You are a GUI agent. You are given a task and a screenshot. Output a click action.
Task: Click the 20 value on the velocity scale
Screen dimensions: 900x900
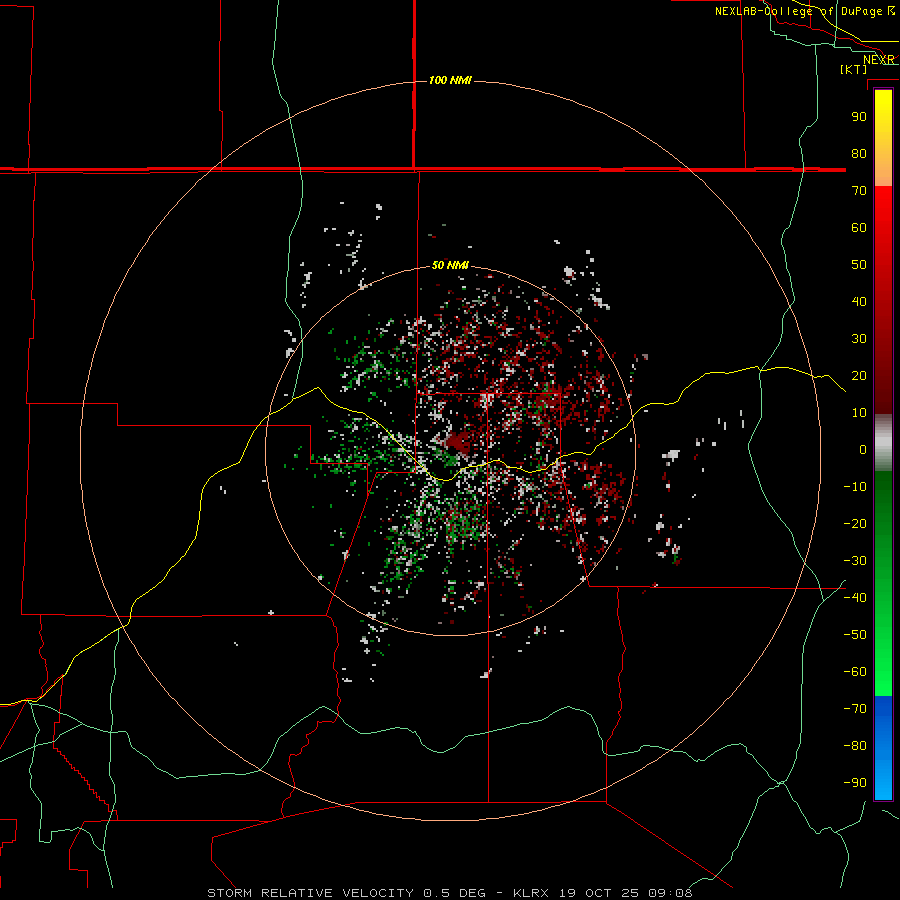[859, 375]
